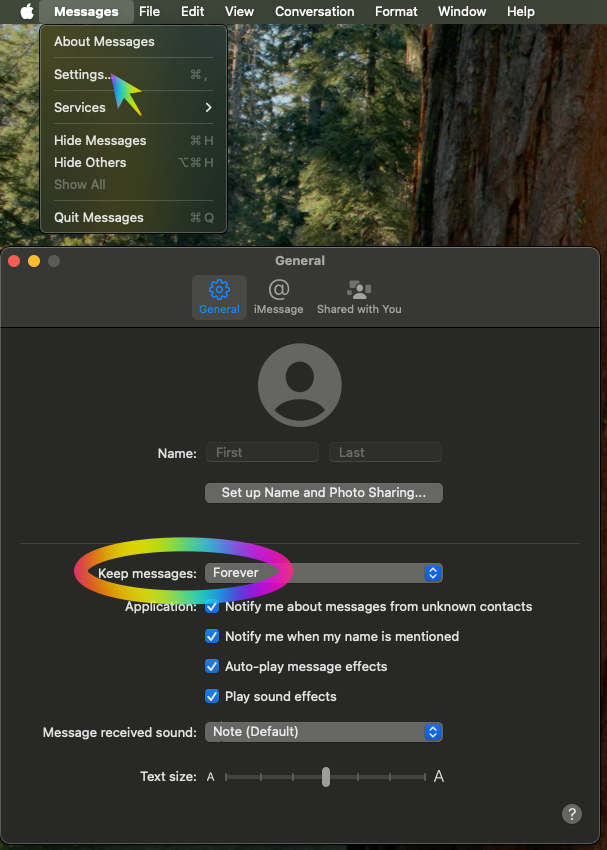This screenshot has height=850, width=607.
Task: Adjust the Text size slider thumb
Action: click(326, 777)
